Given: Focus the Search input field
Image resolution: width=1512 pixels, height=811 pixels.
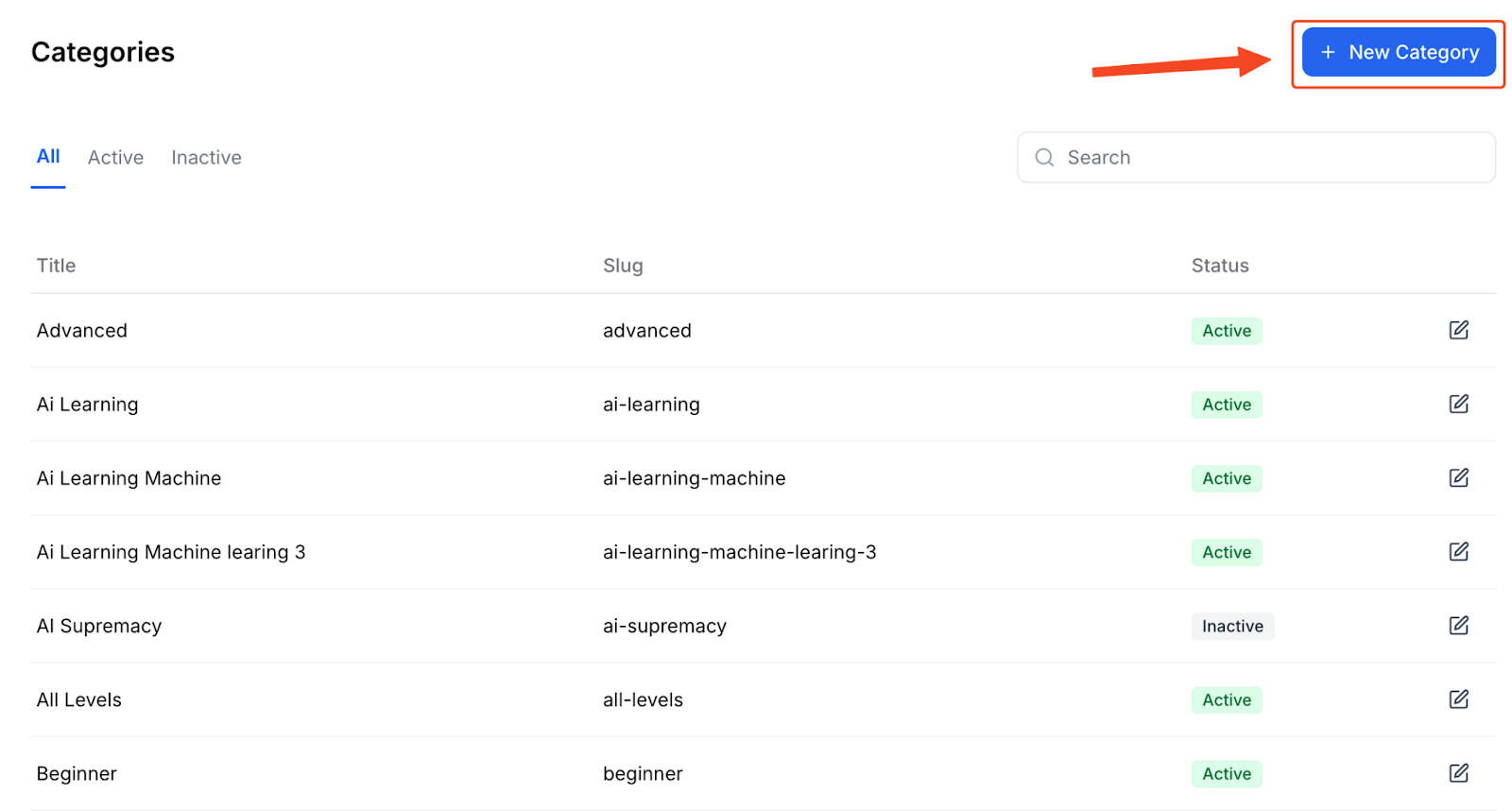Looking at the screenshot, I should click(1256, 157).
